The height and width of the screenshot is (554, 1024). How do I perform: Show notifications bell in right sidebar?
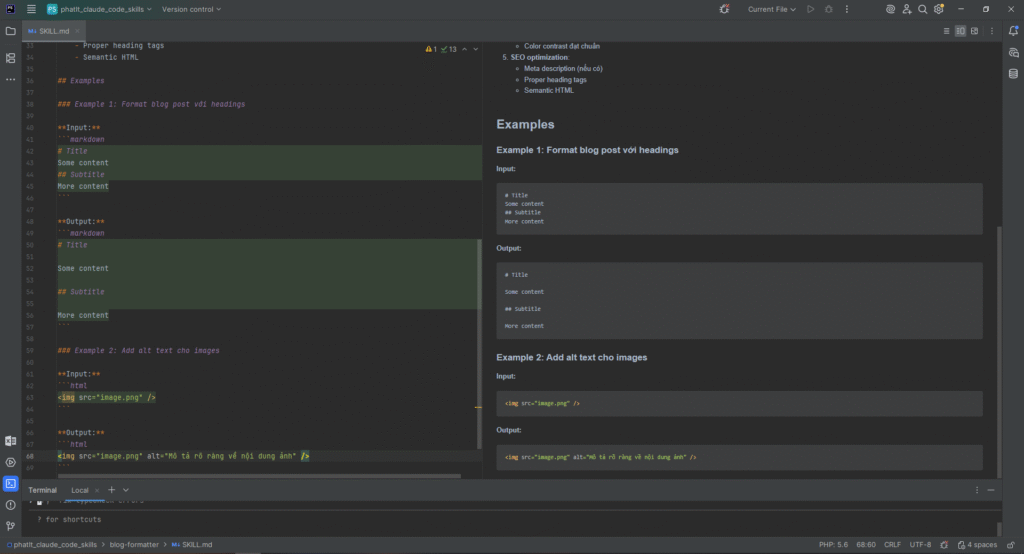(x=1013, y=31)
